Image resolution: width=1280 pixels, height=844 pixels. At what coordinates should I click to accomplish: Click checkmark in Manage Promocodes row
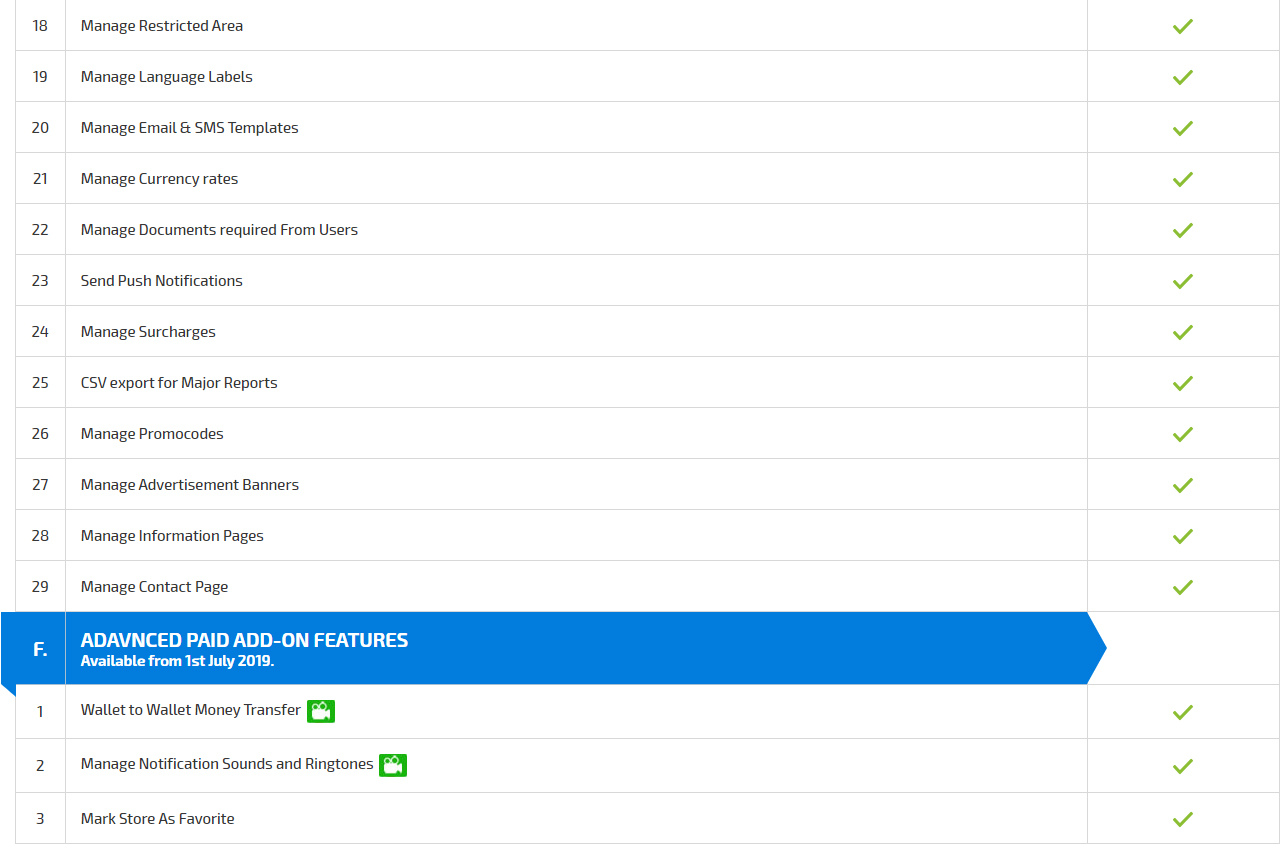[x=1183, y=434]
